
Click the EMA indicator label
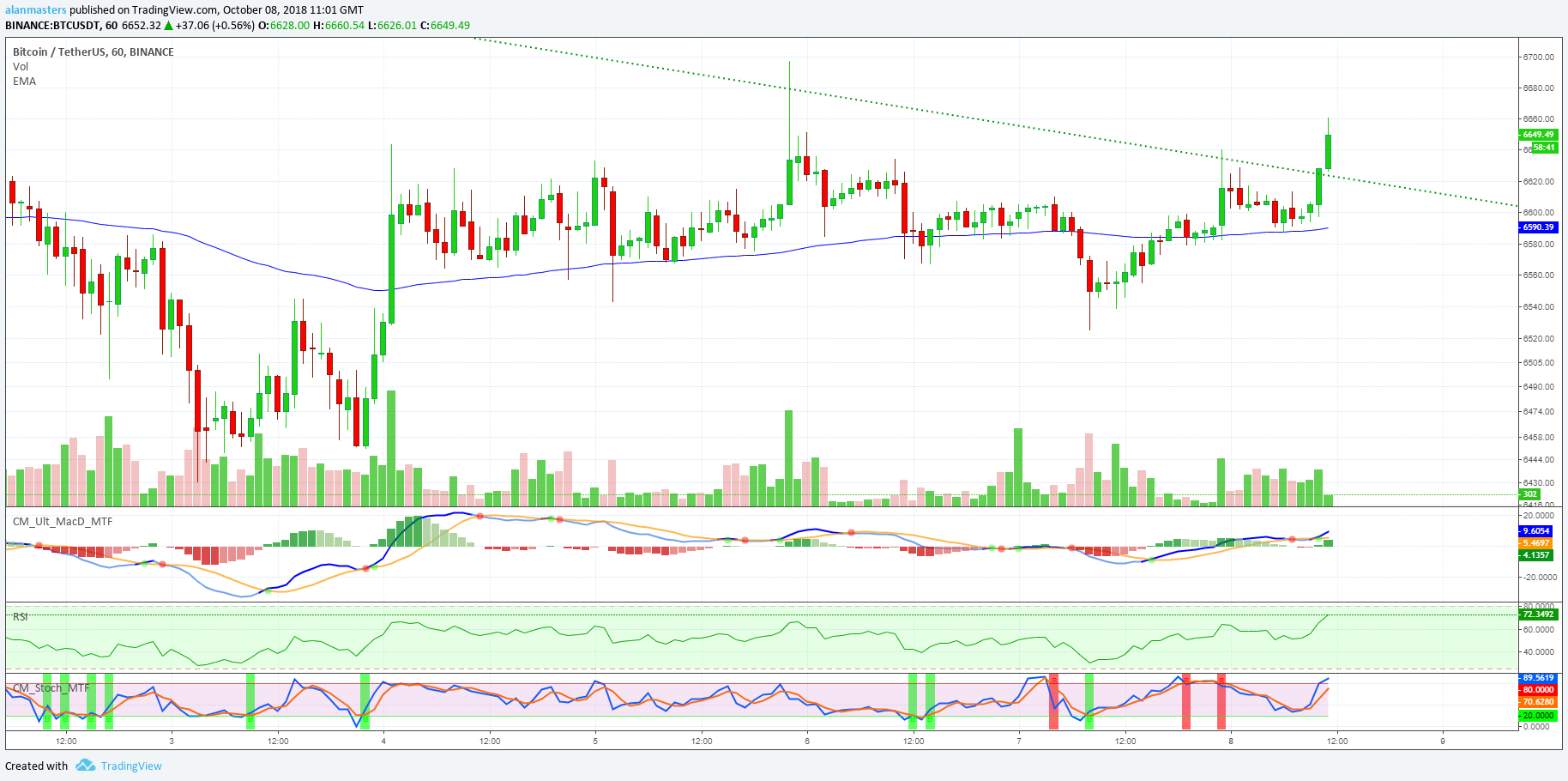pos(24,82)
